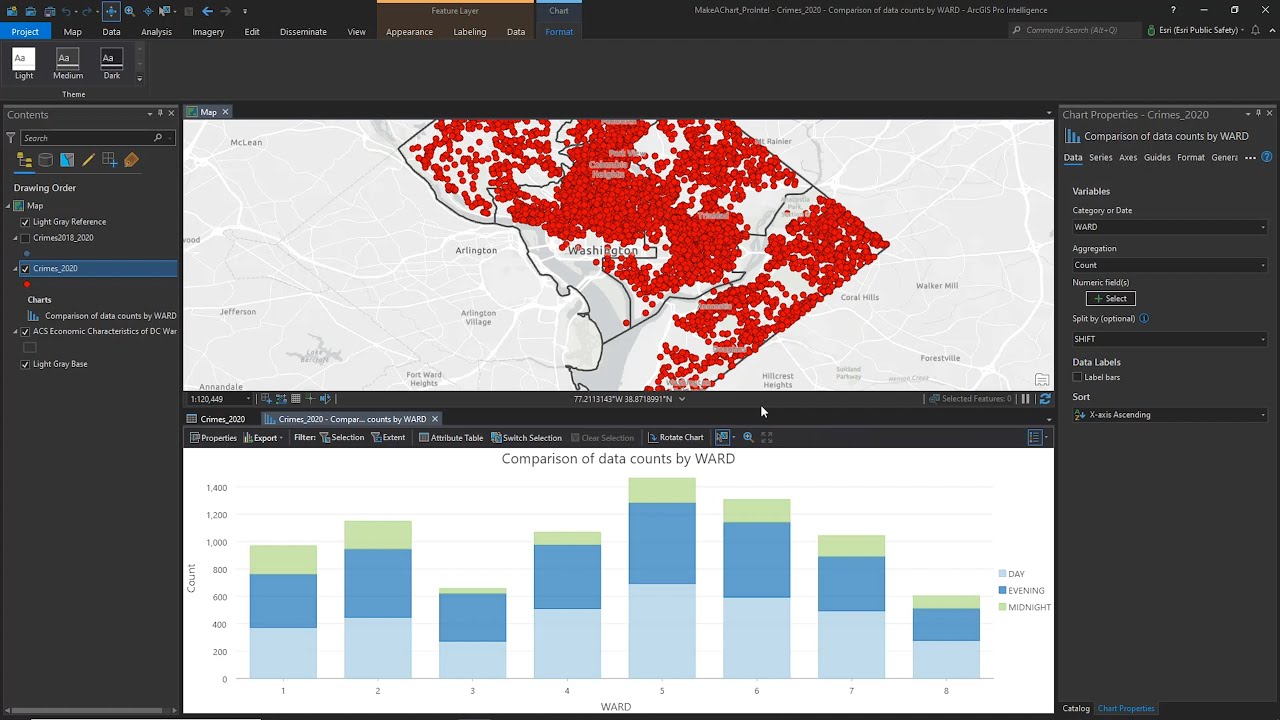Toggle filter by Extent
The image size is (1280, 720).
coord(388,437)
